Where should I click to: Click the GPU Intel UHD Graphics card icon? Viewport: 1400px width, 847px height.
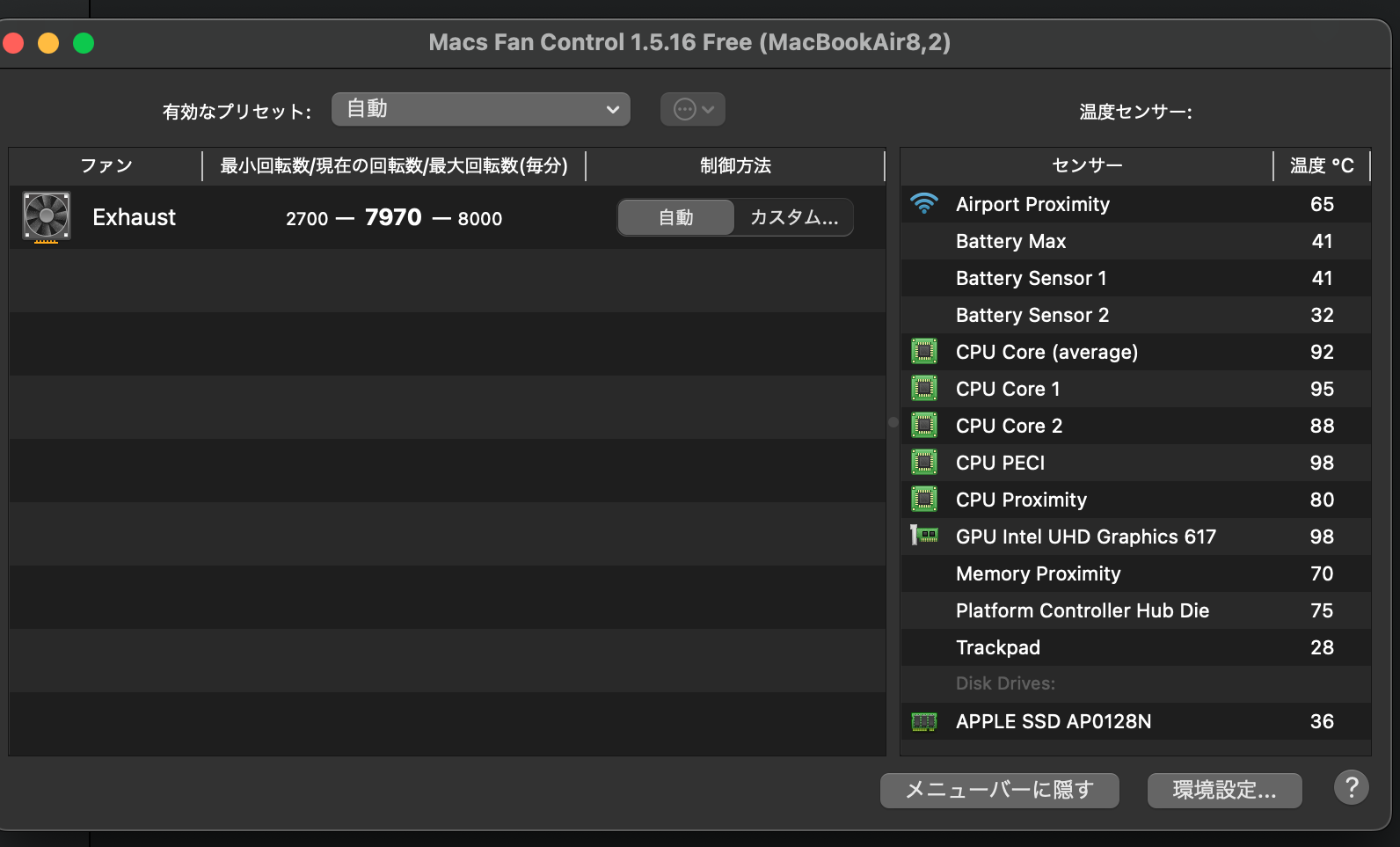924,536
